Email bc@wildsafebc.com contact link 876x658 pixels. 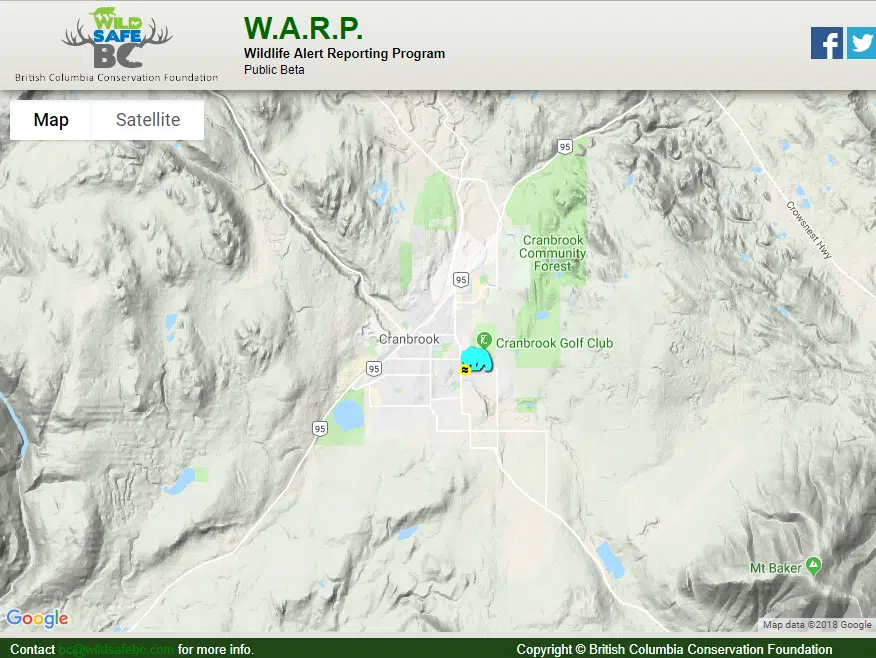coord(116,649)
